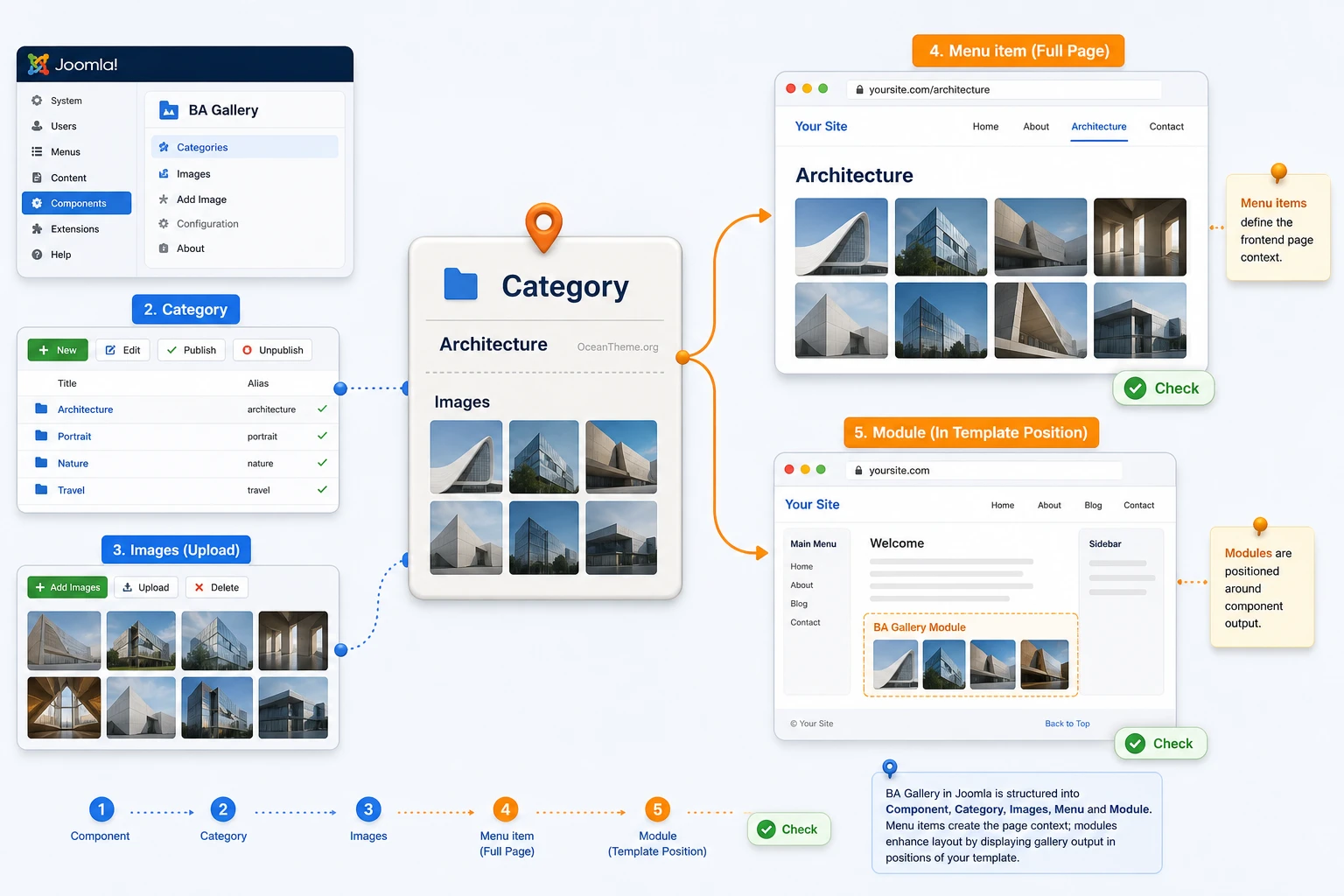Toggle published check for Nature row

click(x=322, y=463)
